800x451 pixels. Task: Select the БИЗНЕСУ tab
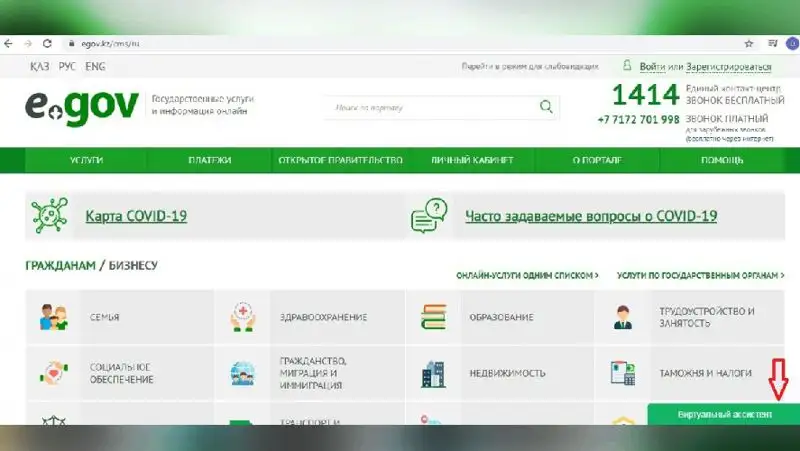[x=133, y=265]
